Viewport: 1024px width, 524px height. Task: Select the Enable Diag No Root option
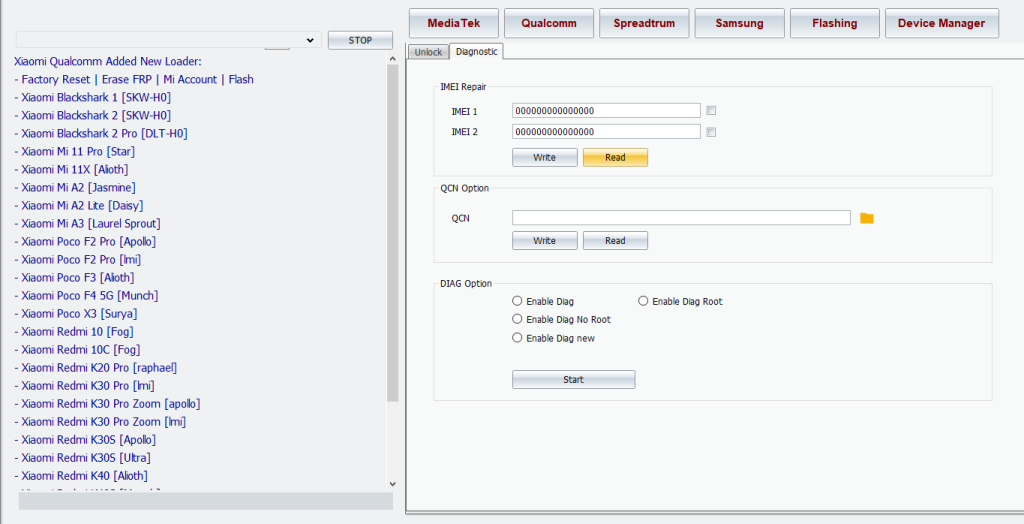tap(517, 319)
